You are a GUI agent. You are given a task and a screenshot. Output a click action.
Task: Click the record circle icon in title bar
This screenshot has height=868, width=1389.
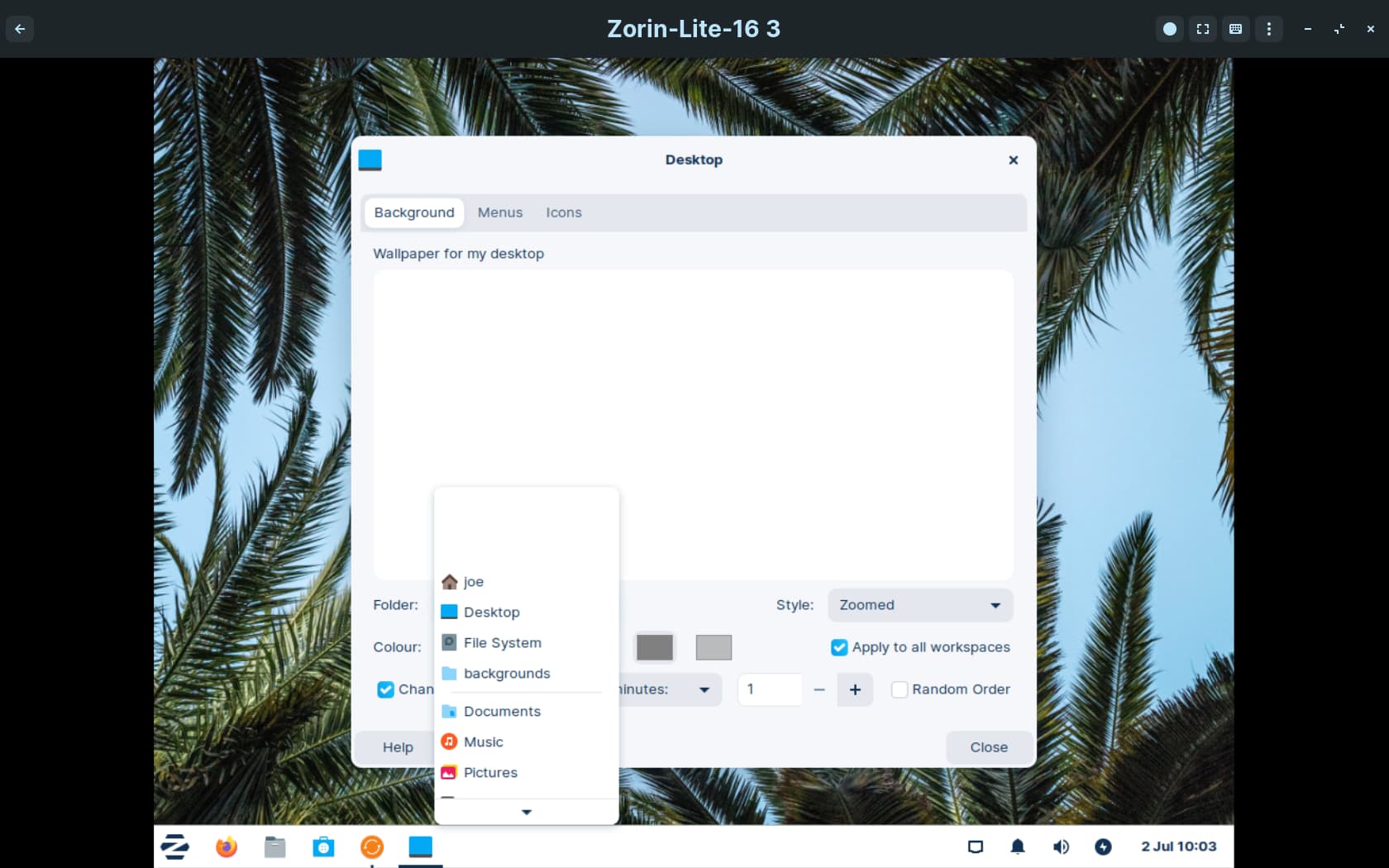tap(1169, 29)
